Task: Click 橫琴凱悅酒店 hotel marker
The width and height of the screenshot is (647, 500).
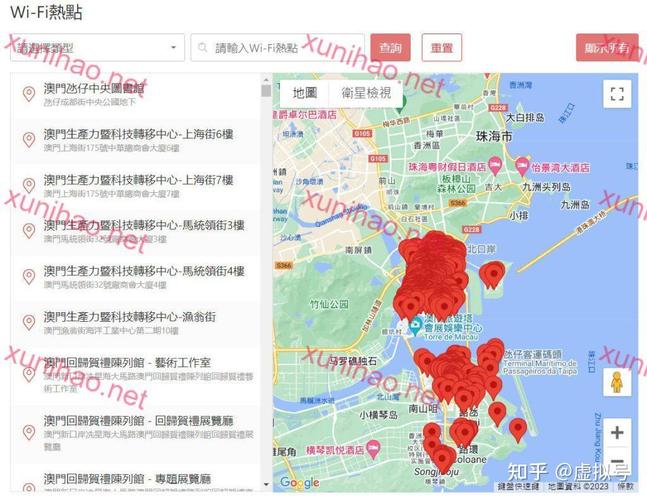Action: coord(373,449)
